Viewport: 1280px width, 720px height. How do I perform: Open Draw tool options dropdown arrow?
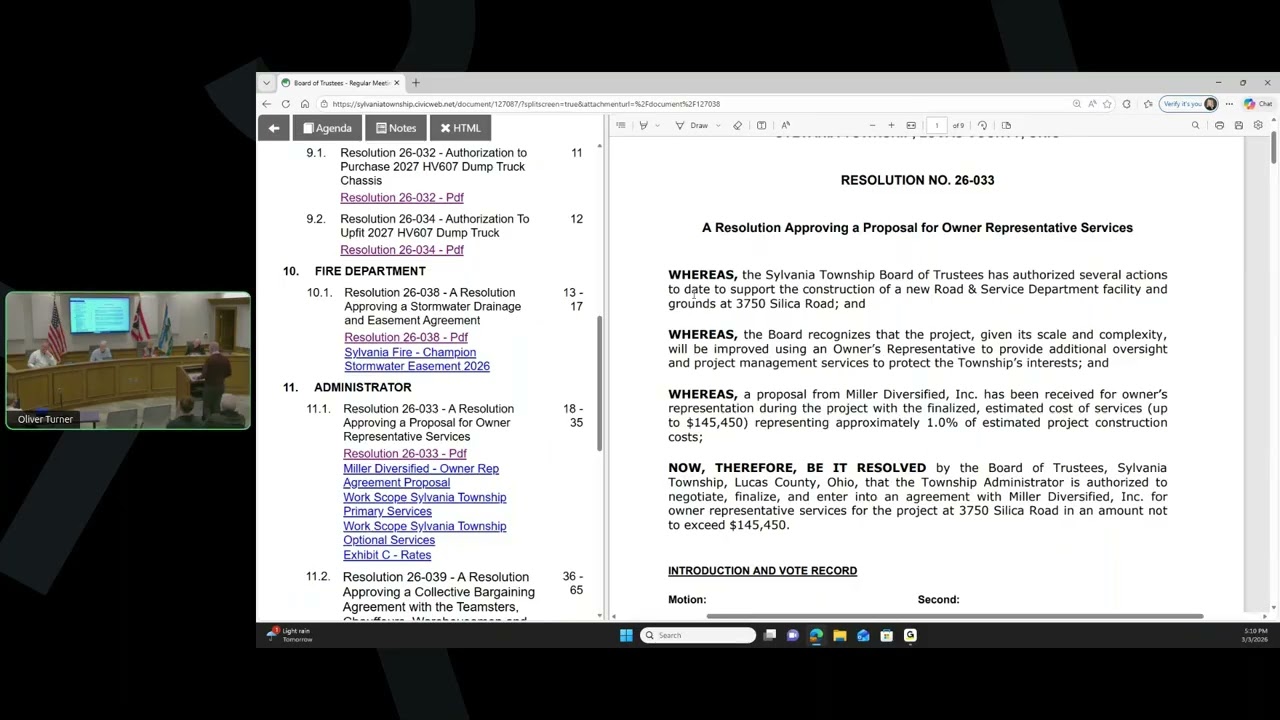coord(718,126)
